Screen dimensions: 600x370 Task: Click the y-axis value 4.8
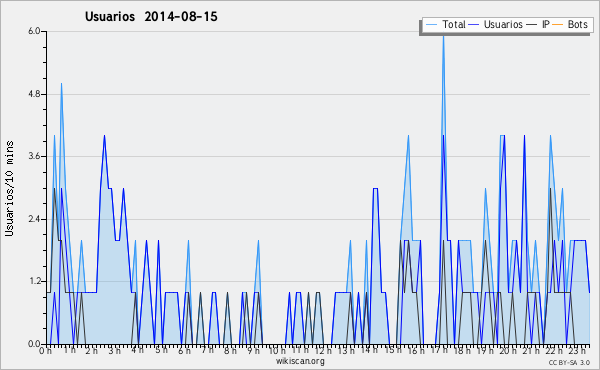coord(34,94)
